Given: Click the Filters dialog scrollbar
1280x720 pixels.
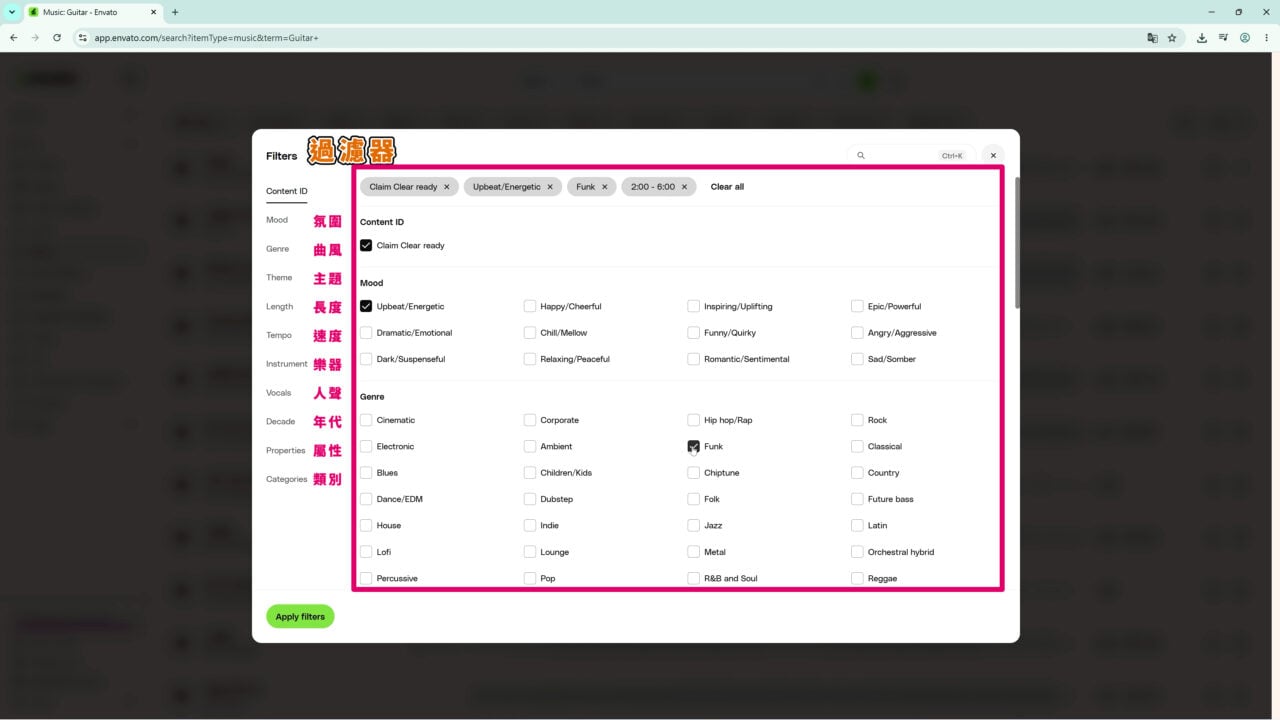Looking at the screenshot, I should pos(1017,243).
